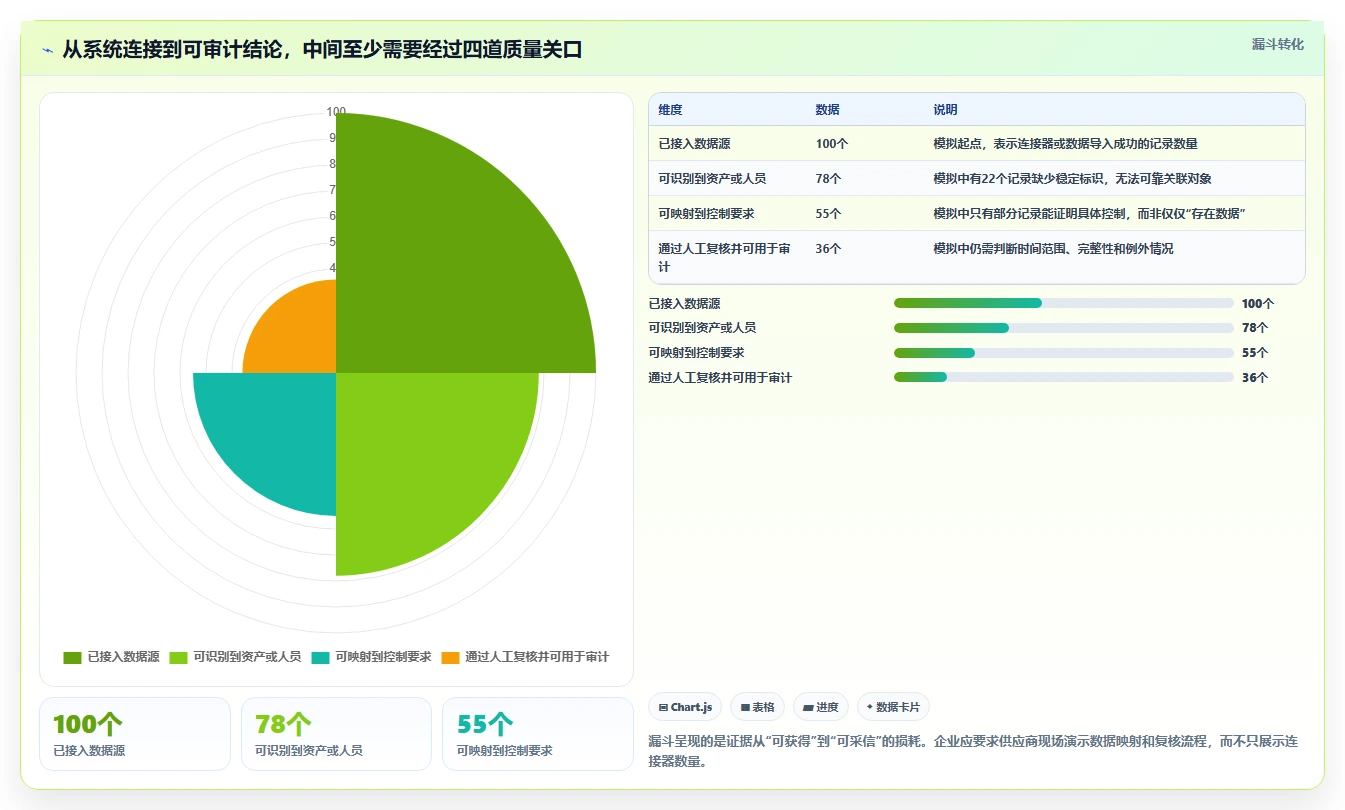Click the 78个 table cell
1345x810 pixels.
[x=828, y=179]
